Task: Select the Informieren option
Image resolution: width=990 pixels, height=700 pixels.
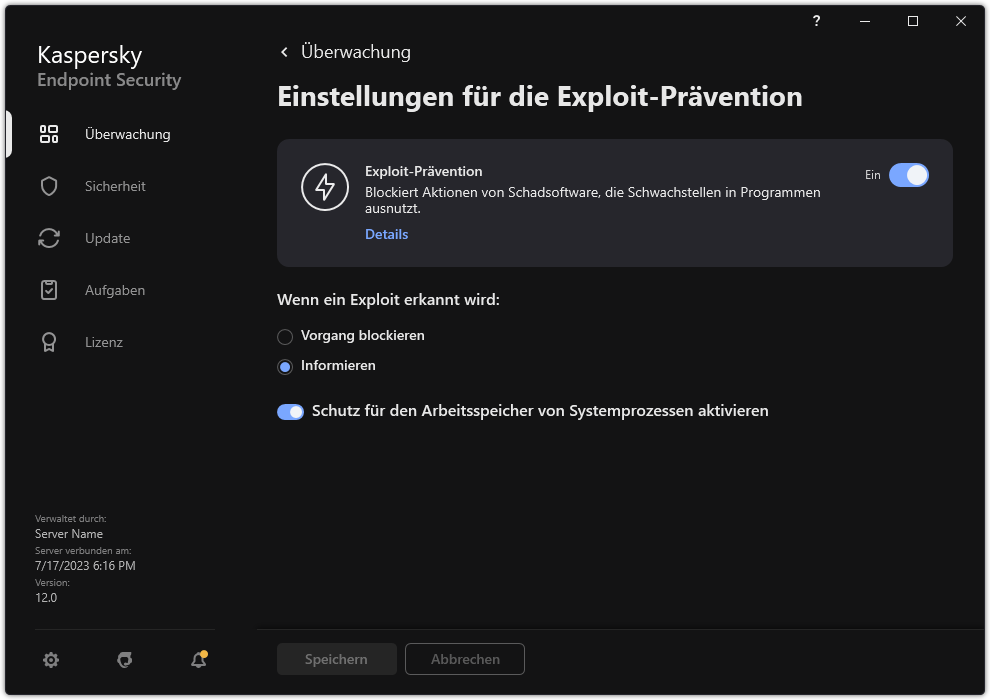Action: [285, 366]
